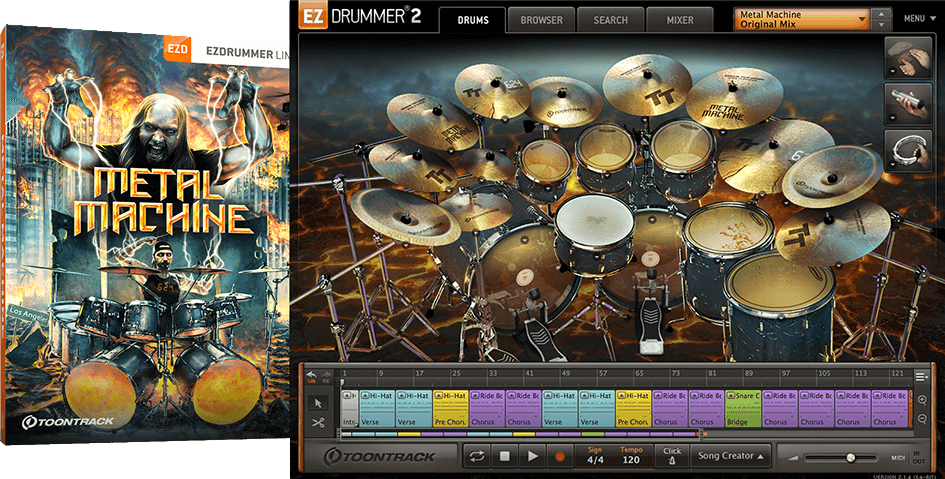This screenshot has width=945, height=479.
Task: Click the EZ Drummer 2 logo
Action: (x=360, y=17)
